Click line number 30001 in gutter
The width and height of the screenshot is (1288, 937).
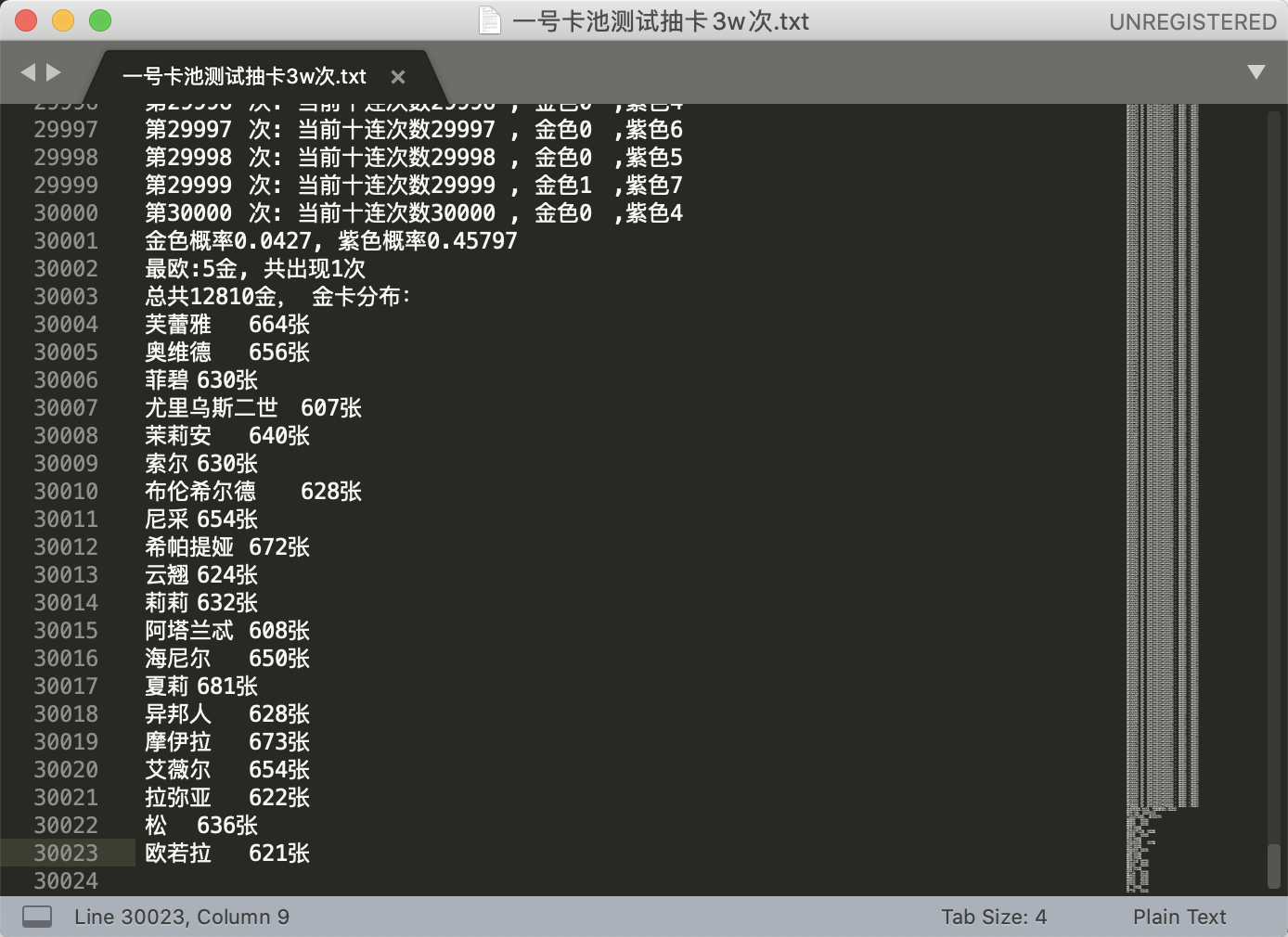66,241
